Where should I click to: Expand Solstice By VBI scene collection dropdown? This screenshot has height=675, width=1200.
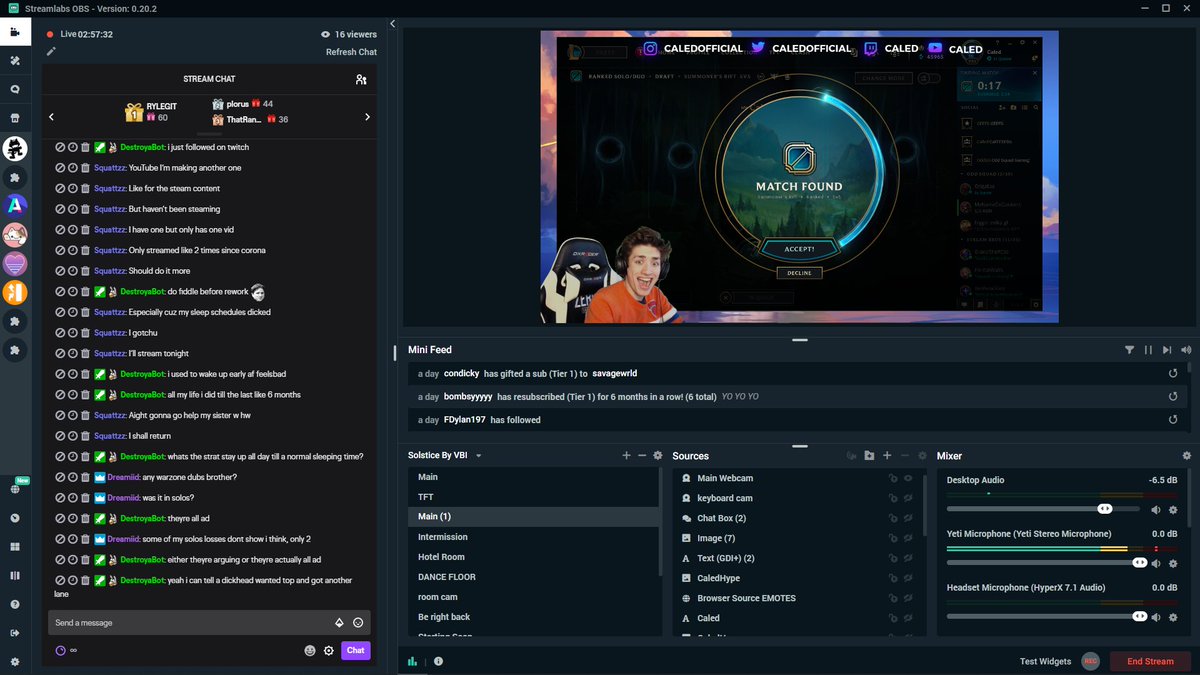pos(479,456)
